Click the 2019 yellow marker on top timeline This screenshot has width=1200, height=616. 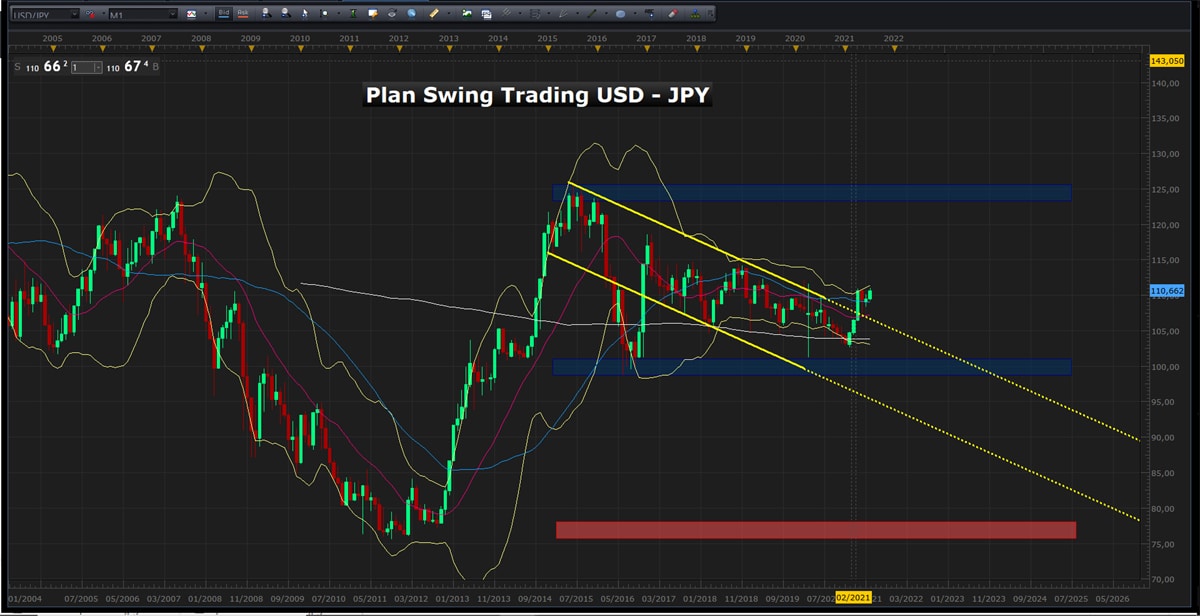pyautogui.click(x=745, y=49)
